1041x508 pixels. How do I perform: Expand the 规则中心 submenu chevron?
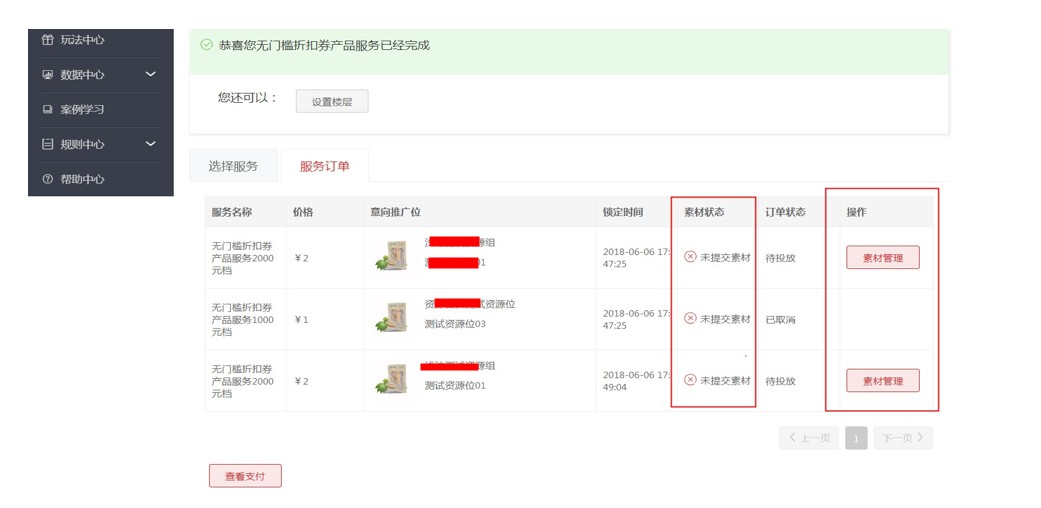(151, 144)
